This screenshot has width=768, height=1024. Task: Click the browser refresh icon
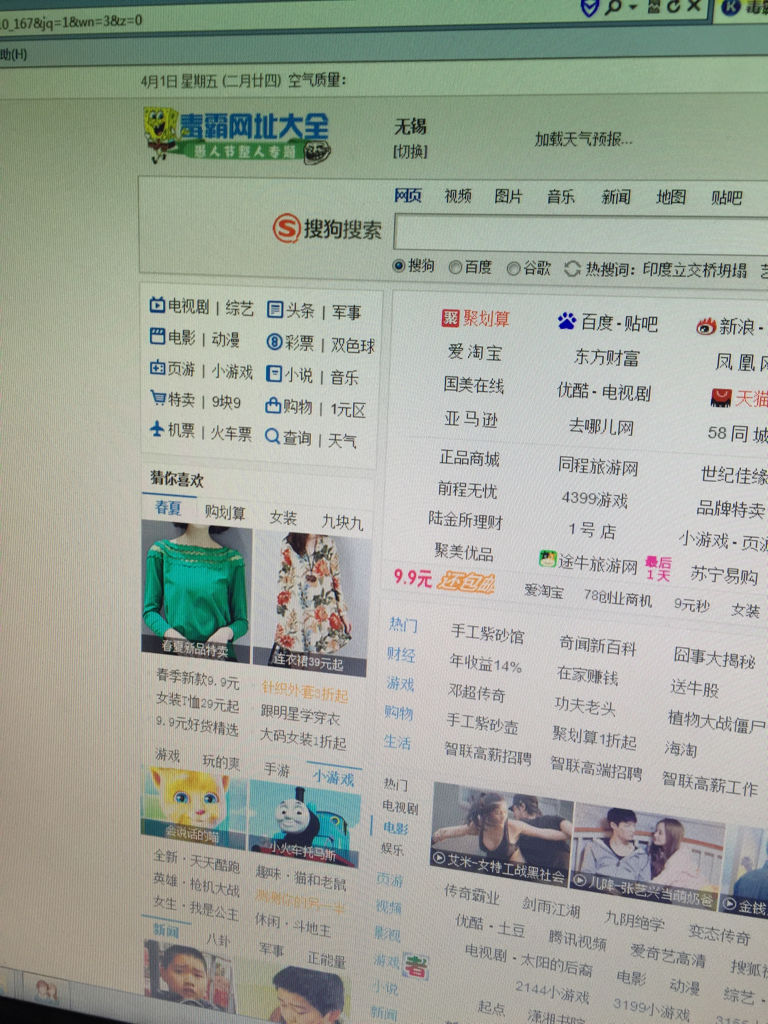tap(674, 6)
